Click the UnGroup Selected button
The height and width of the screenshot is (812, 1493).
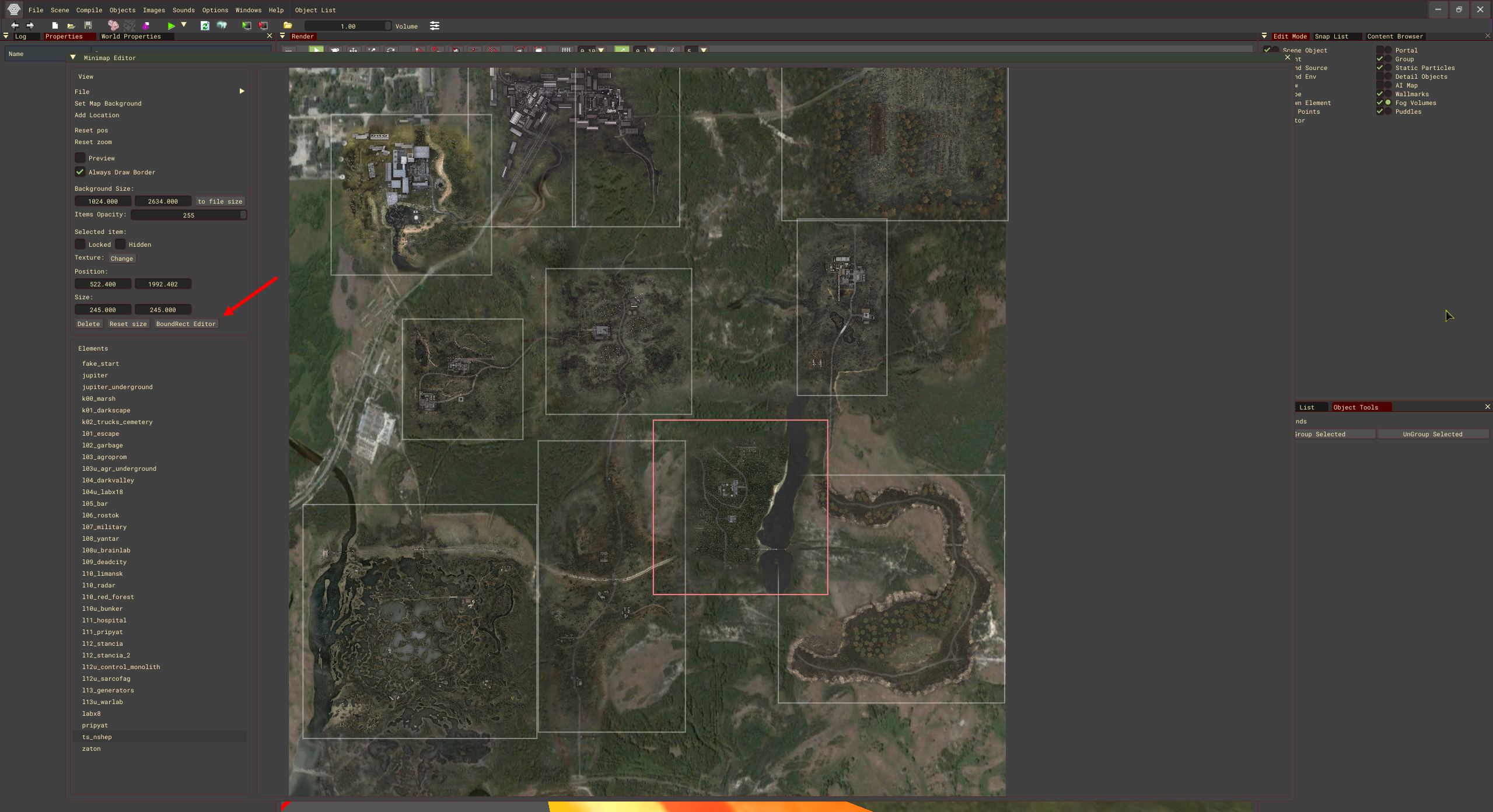(1432, 434)
